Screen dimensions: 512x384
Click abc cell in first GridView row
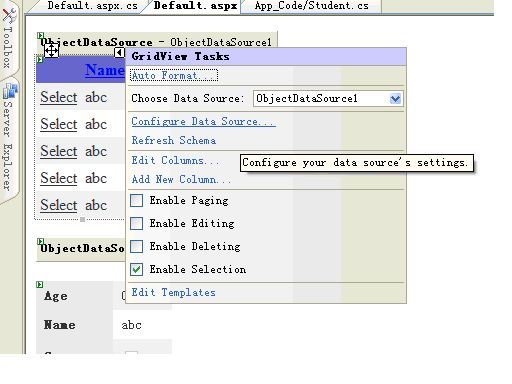coord(96,97)
